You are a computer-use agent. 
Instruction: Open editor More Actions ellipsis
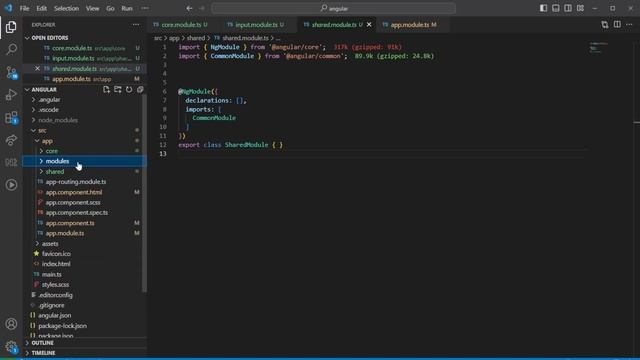[629, 25]
